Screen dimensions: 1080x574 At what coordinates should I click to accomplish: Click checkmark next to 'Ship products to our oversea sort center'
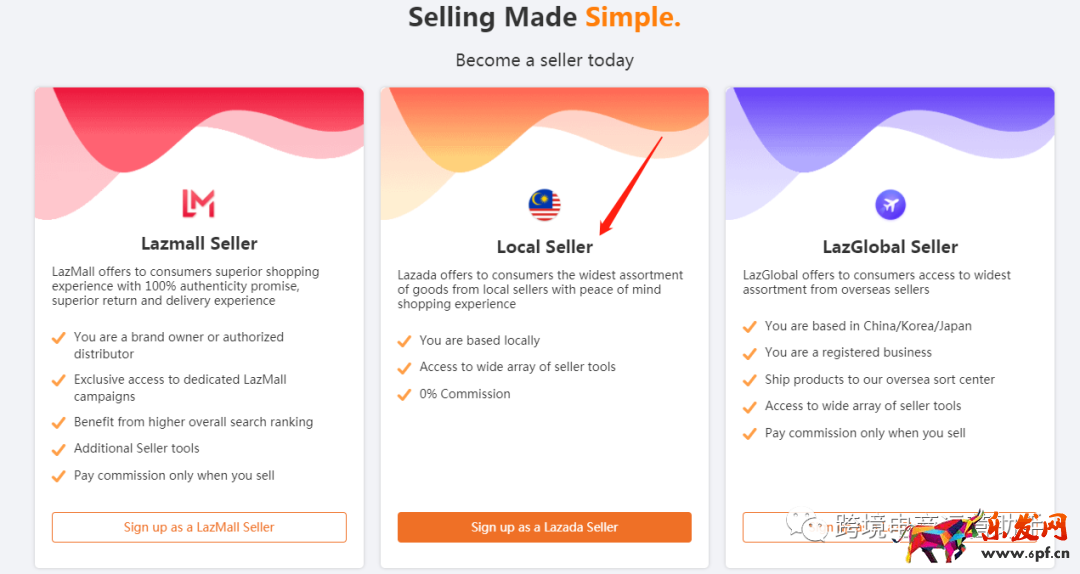749,380
